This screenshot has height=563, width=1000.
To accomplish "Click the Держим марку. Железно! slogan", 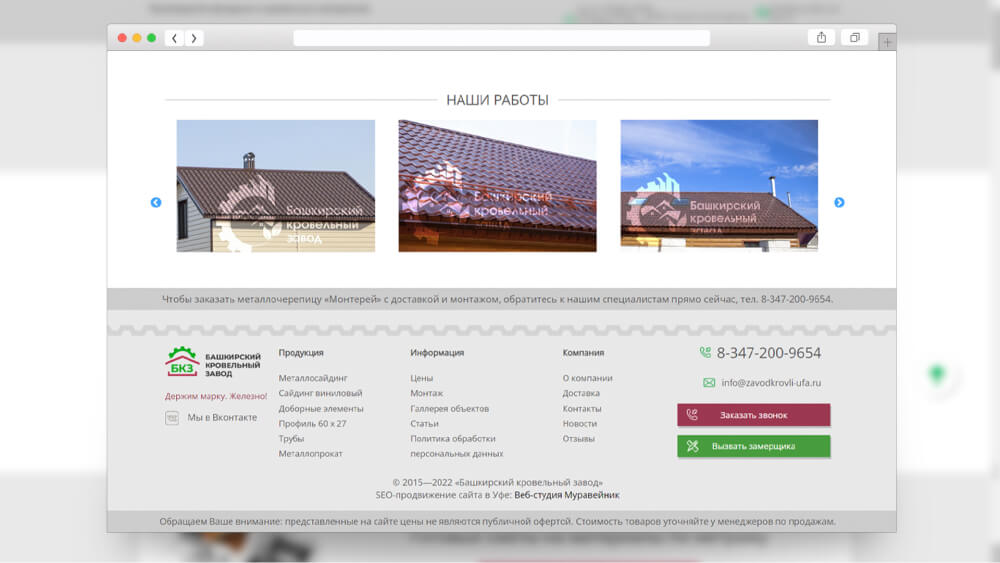I will pyautogui.click(x=216, y=396).
